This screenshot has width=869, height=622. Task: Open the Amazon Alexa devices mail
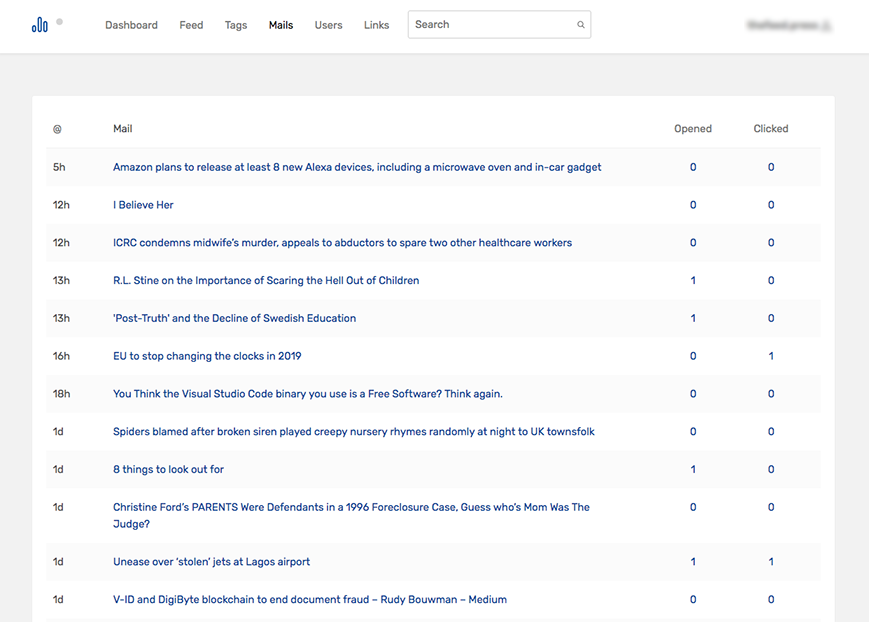[357, 167]
